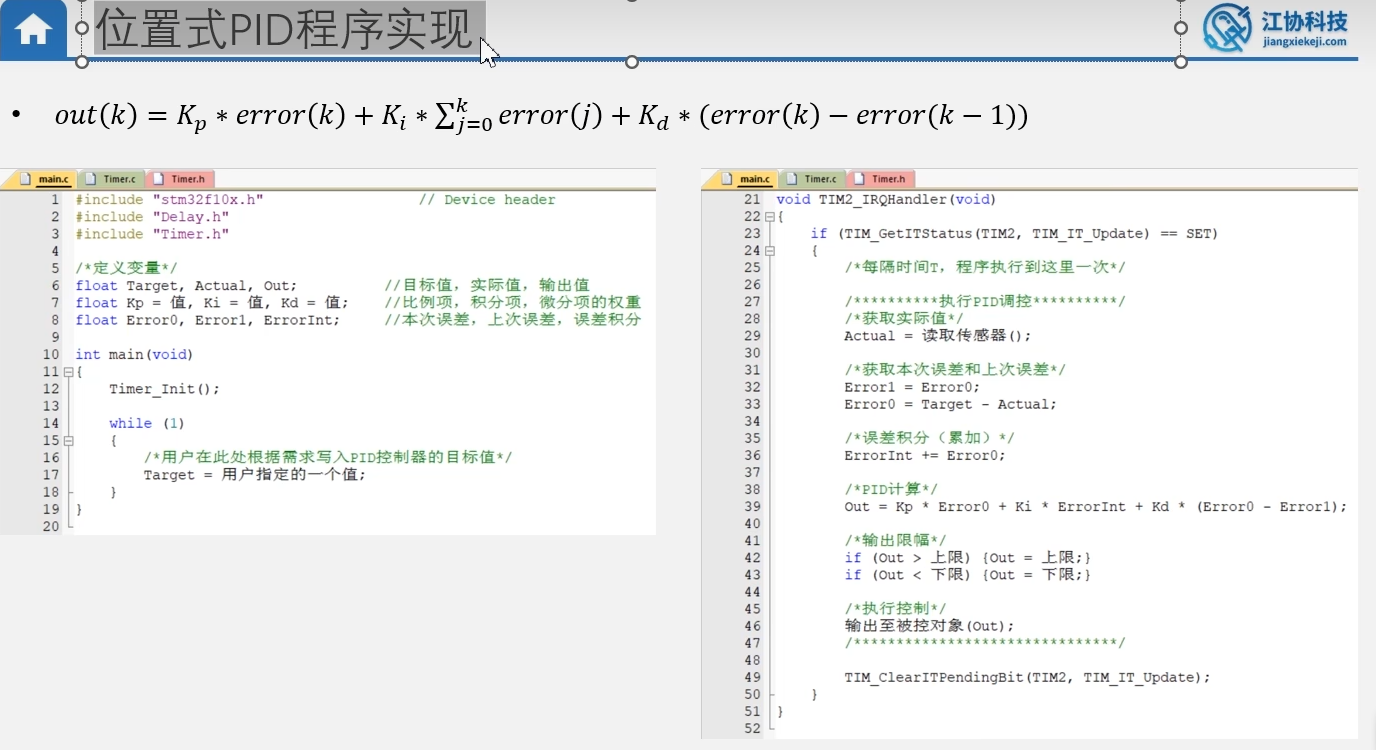This screenshot has height=750, width=1376.
Task: Click comment //目标值，实际值，输出值
Action: pos(487,285)
